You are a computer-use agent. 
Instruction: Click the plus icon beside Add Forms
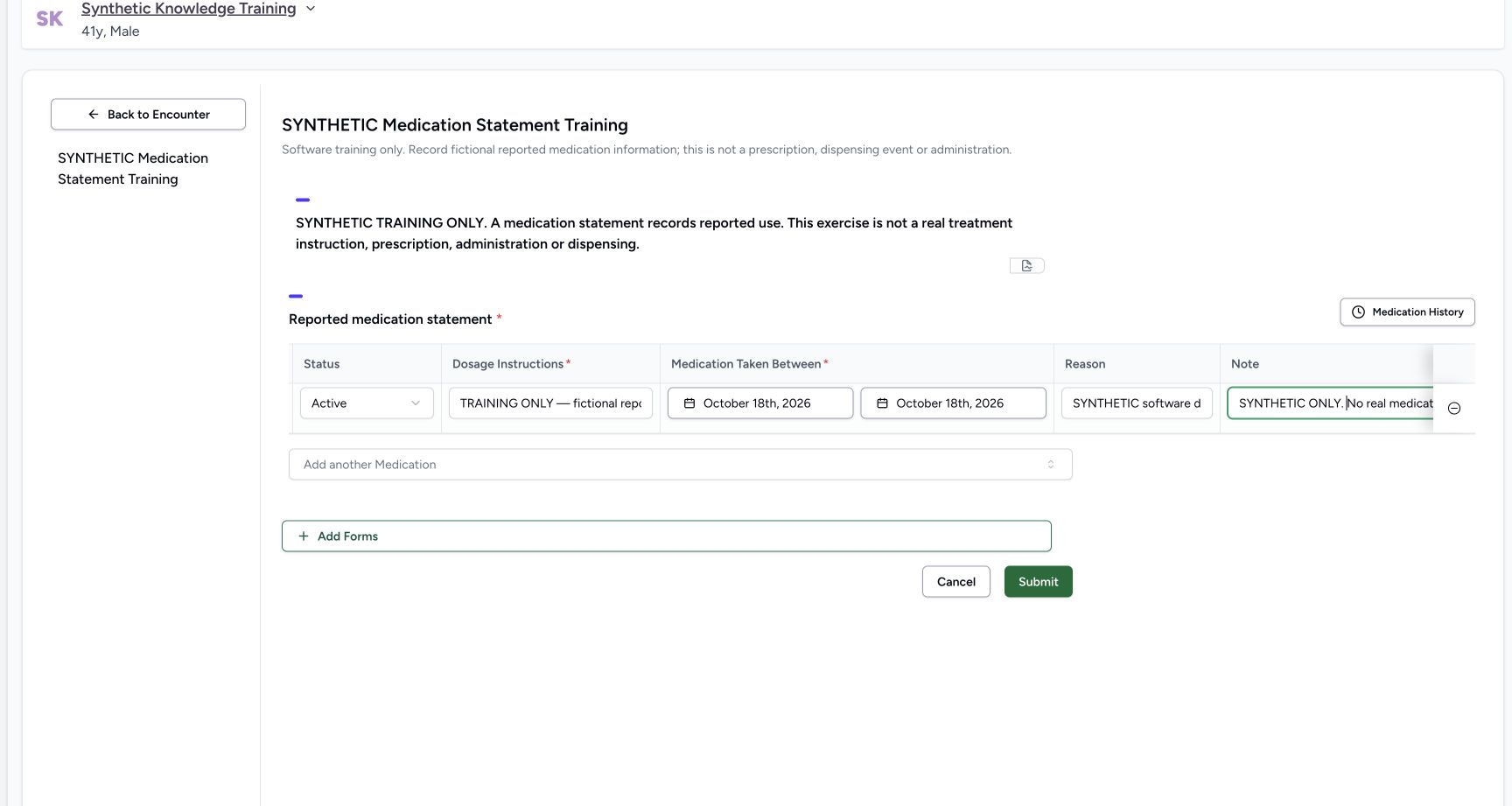pyautogui.click(x=304, y=536)
